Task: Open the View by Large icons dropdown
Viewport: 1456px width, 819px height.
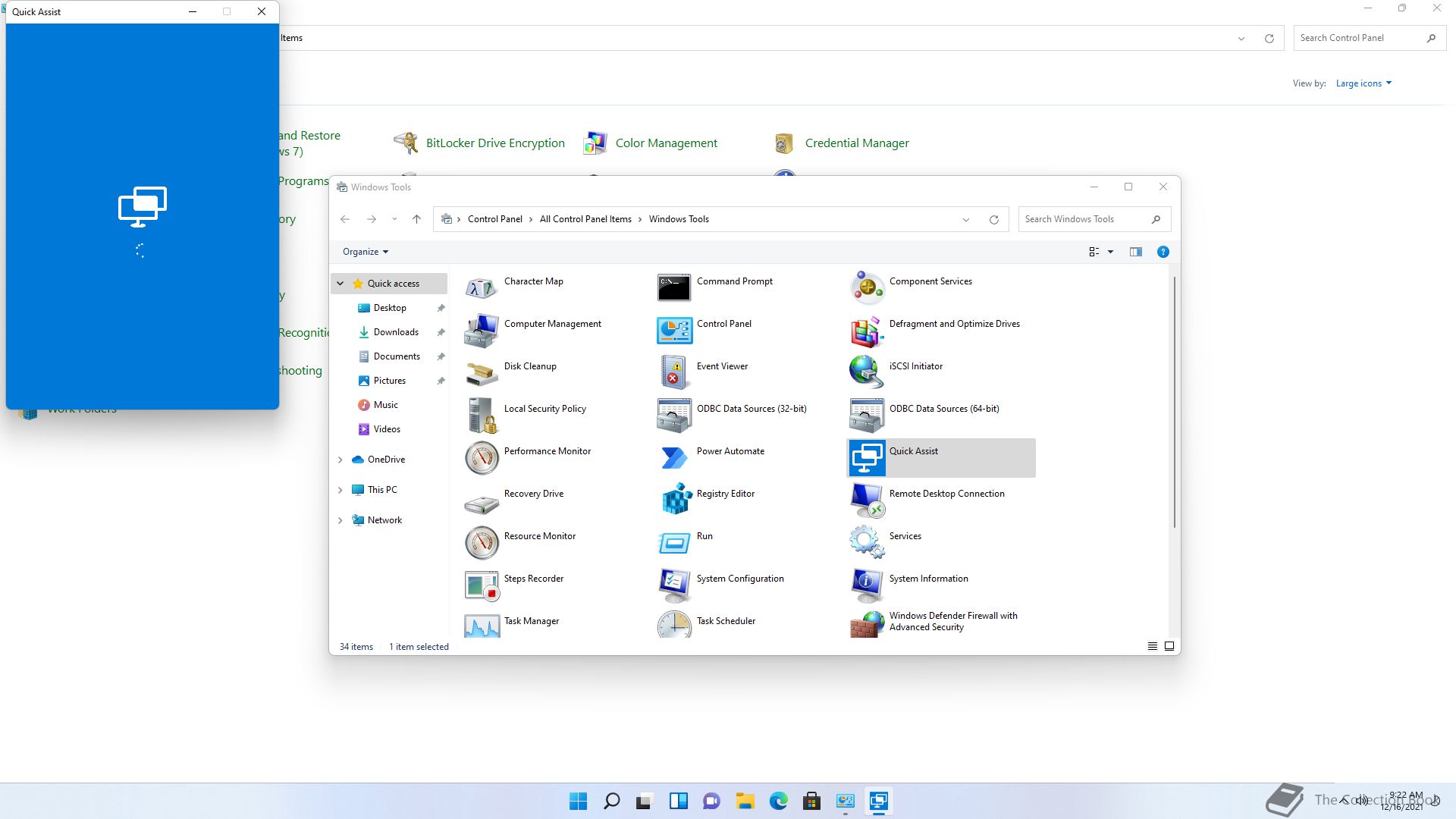Action: pos(1363,83)
